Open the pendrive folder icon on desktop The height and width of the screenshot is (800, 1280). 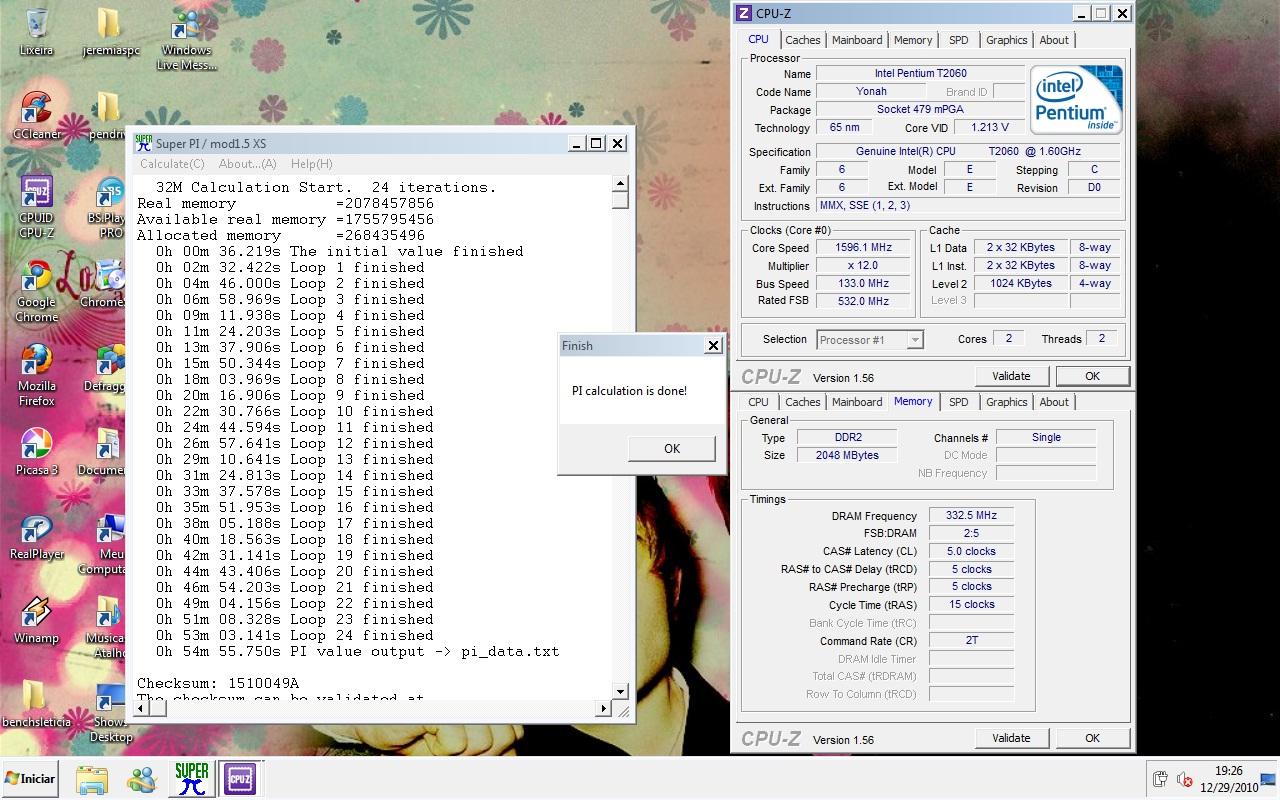click(x=108, y=115)
